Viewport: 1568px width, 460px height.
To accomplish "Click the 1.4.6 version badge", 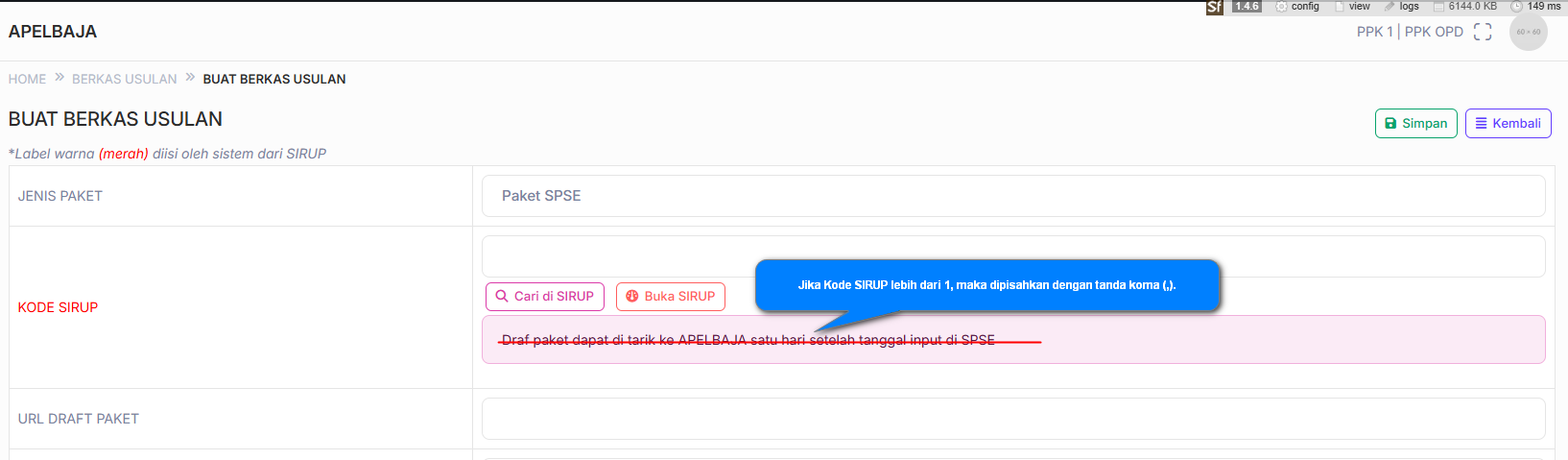I will coord(1247,6).
